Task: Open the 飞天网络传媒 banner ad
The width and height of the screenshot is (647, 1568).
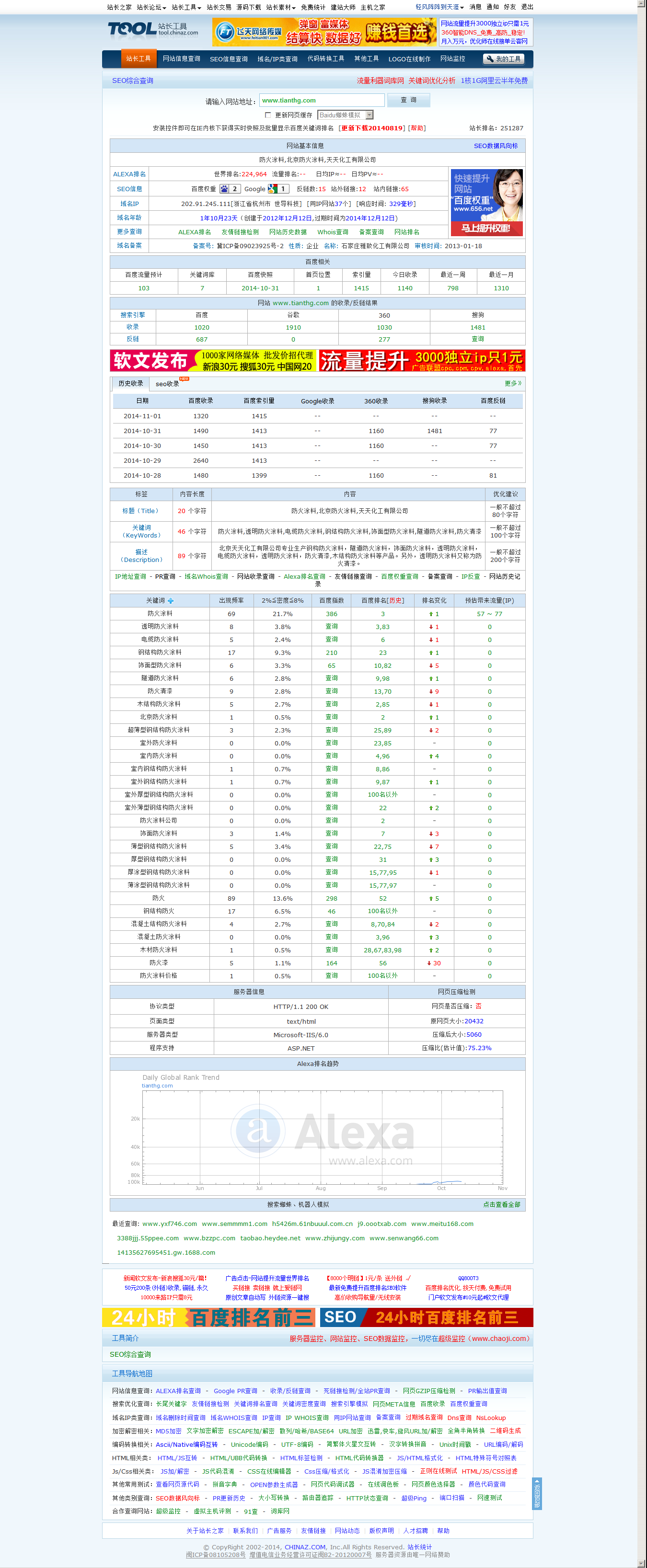Action: (x=324, y=32)
